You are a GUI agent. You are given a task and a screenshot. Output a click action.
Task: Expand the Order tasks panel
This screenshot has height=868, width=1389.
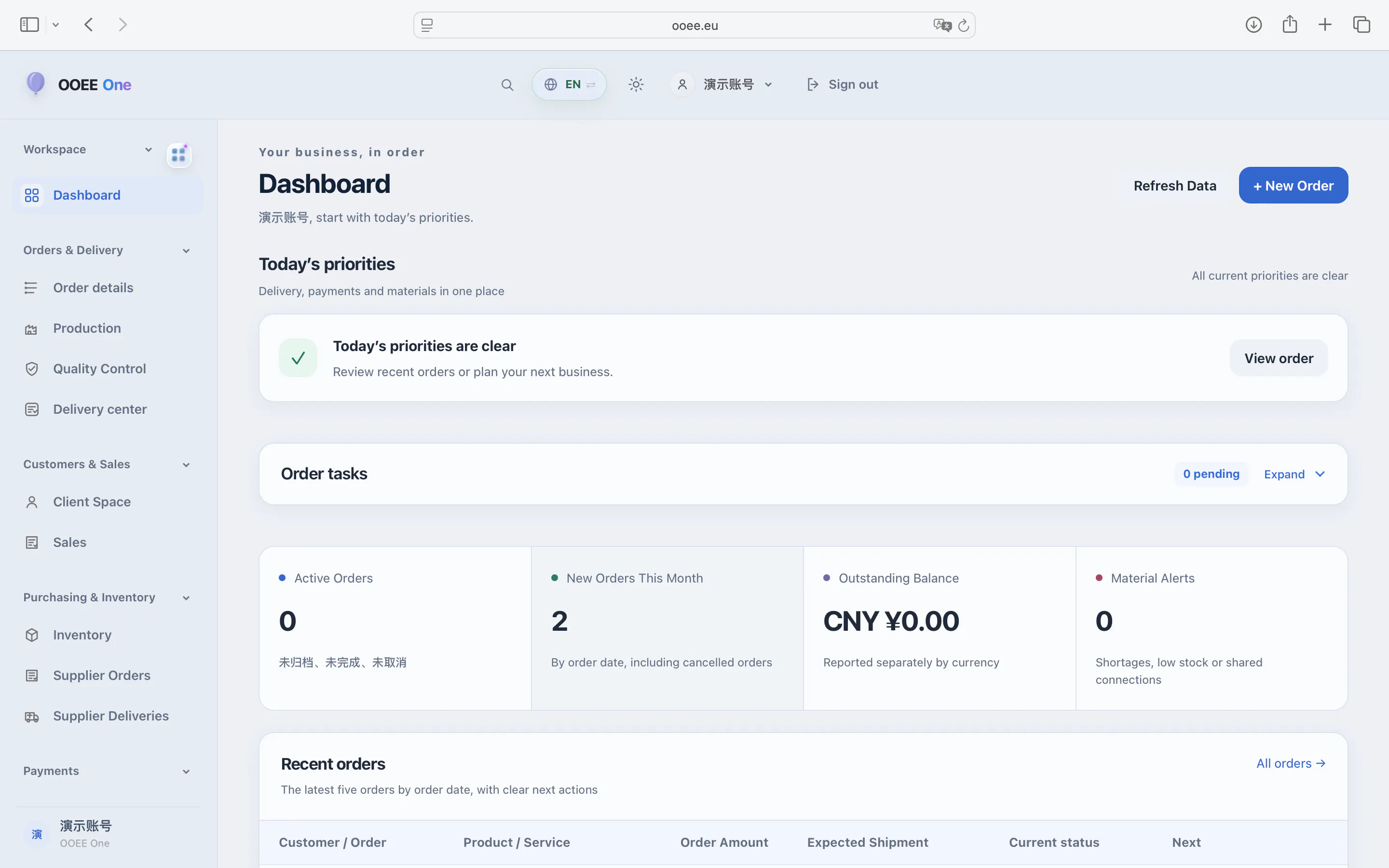(x=1294, y=474)
